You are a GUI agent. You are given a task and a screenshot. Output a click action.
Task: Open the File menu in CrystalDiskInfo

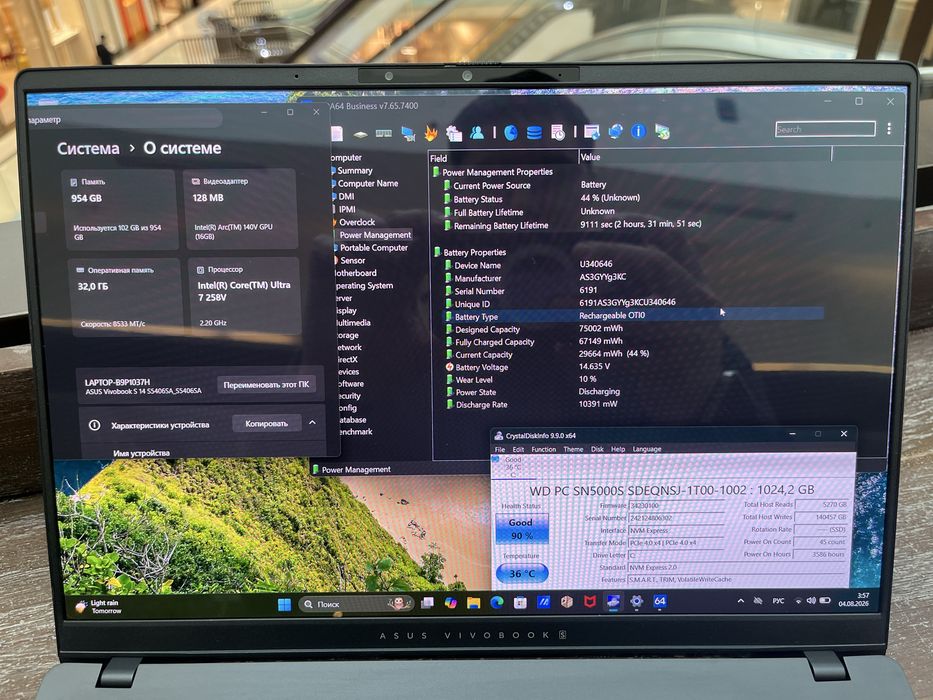click(500, 449)
